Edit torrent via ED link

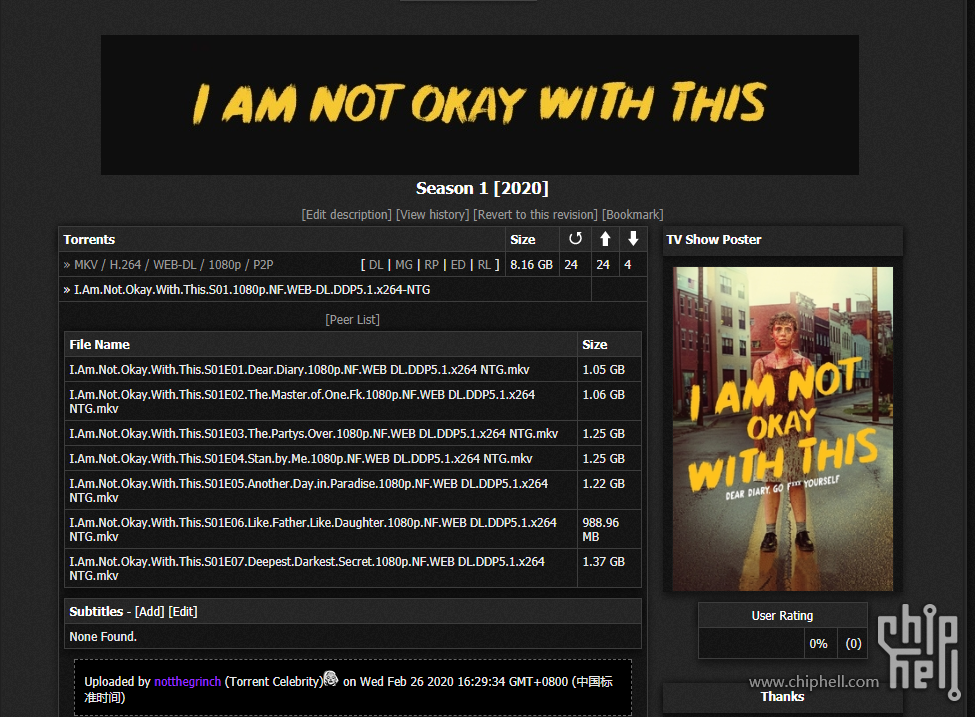pyautogui.click(x=458, y=265)
